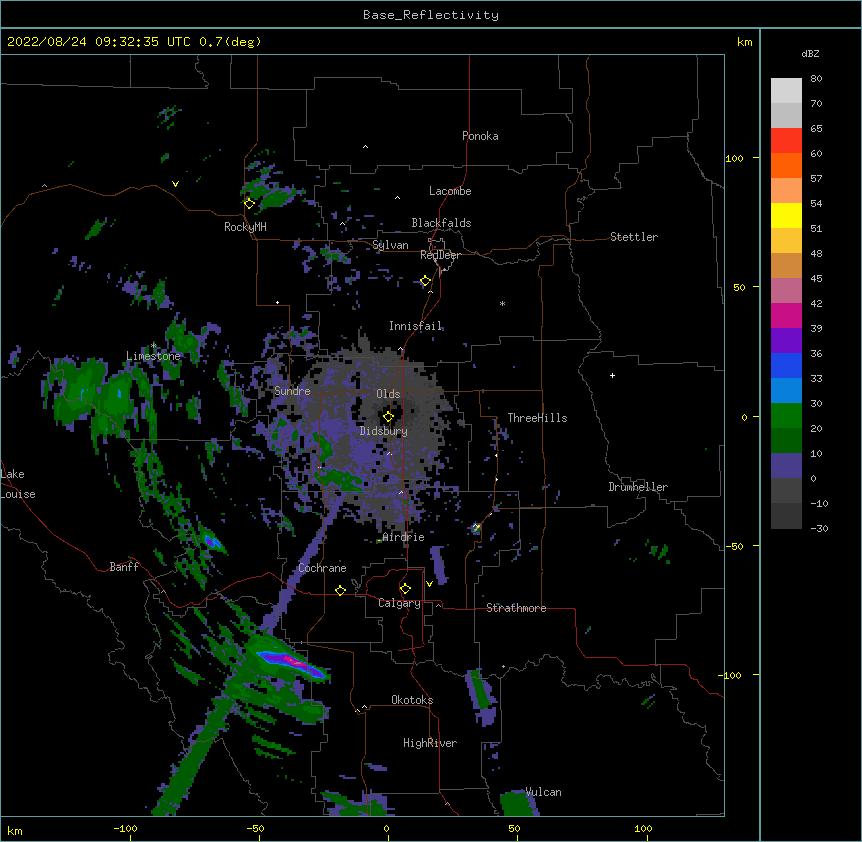Image resolution: width=862 pixels, height=842 pixels.
Task: Select the Cochrane label
Action: tap(322, 568)
